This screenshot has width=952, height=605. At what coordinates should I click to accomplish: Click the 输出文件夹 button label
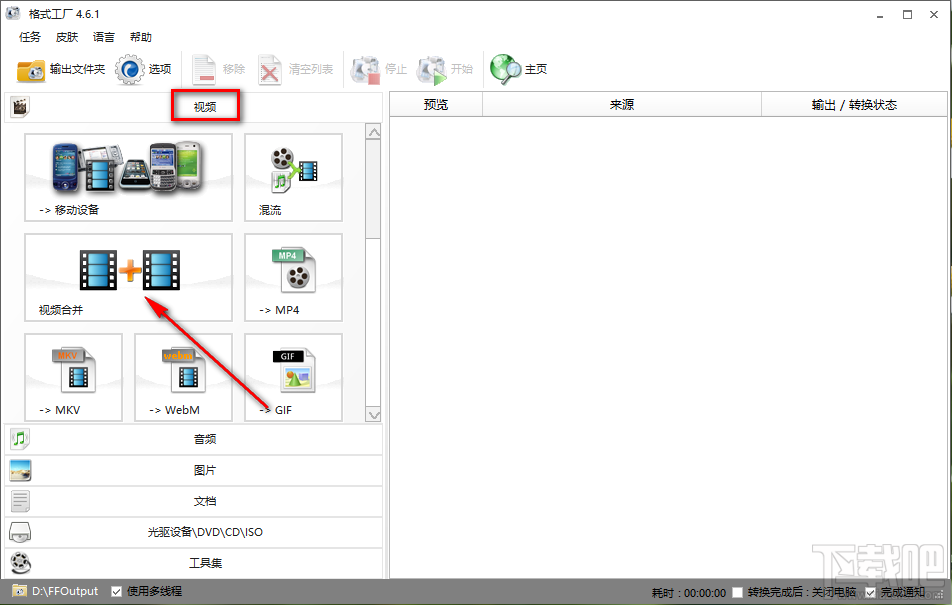(x=77, y=69)
